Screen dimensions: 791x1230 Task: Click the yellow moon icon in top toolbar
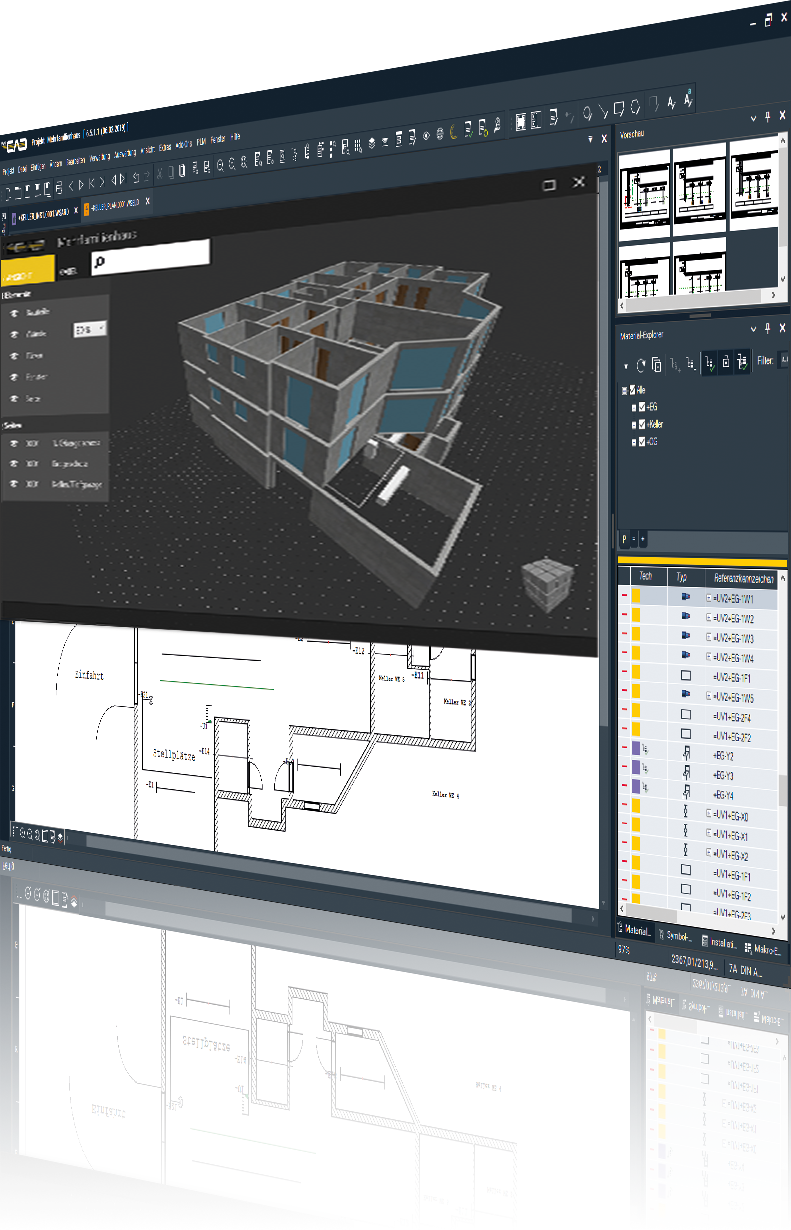455,131
